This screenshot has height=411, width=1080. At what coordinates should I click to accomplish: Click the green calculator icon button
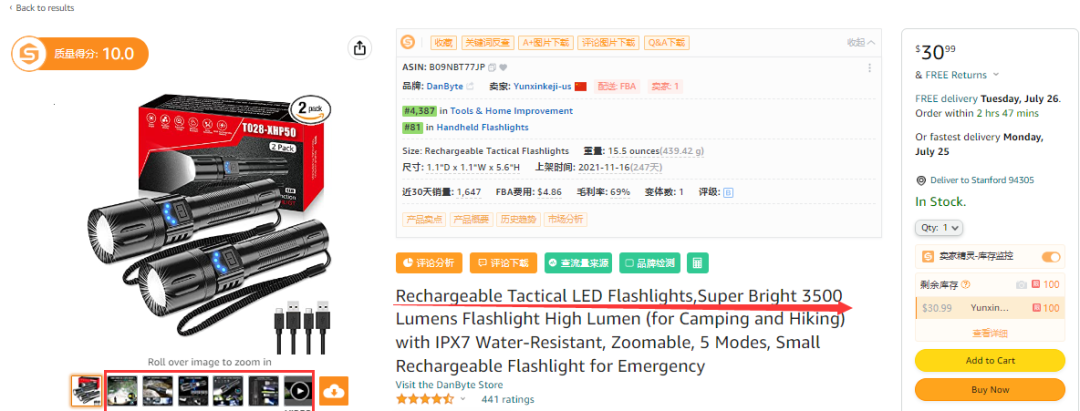(x=697, y=263)
